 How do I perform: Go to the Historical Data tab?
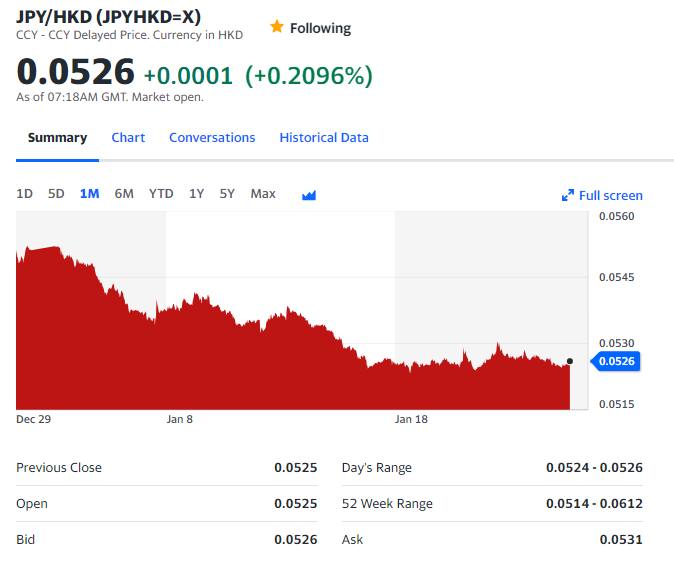[x=324, y=138]
